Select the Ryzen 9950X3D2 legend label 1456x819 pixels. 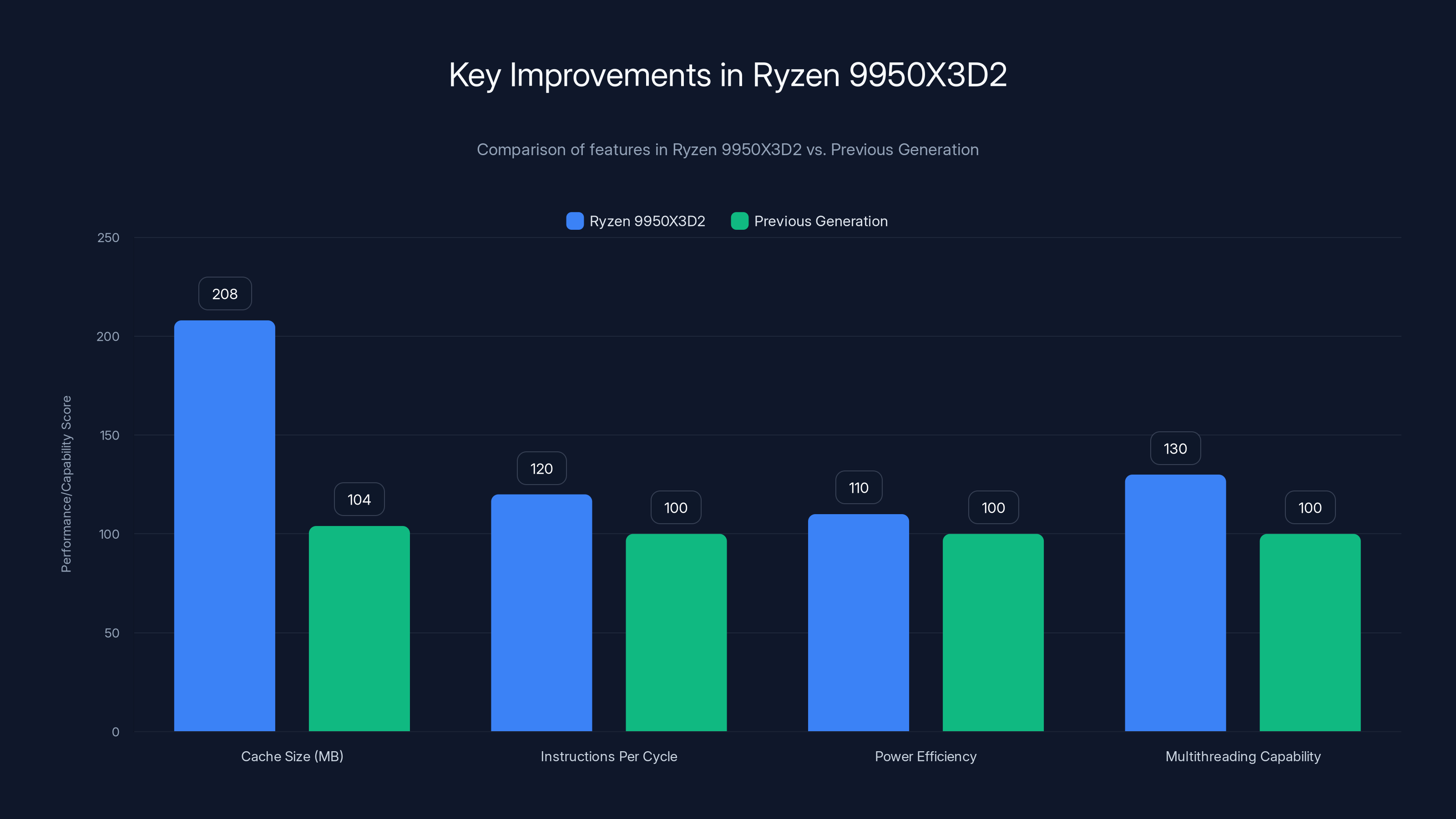tap(647, 222)
